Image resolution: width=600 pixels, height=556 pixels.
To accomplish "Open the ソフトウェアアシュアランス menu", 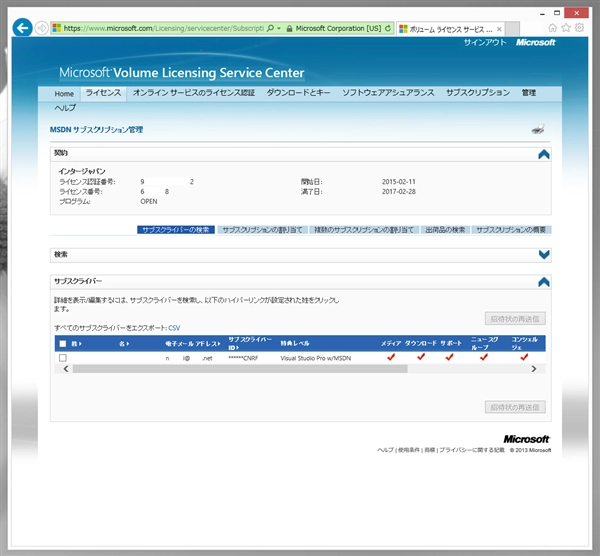I will [388, 93].
